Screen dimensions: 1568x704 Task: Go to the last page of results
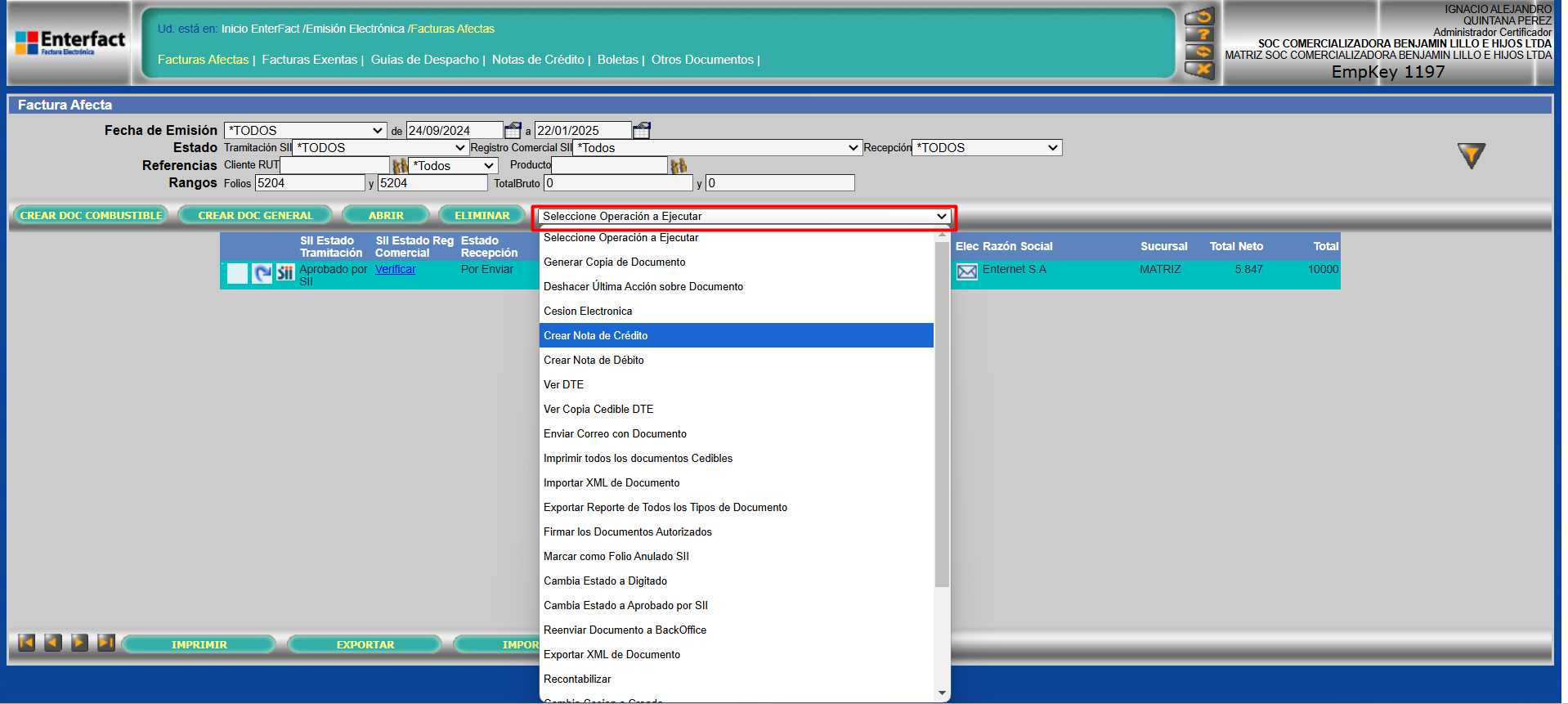(105, 643)
